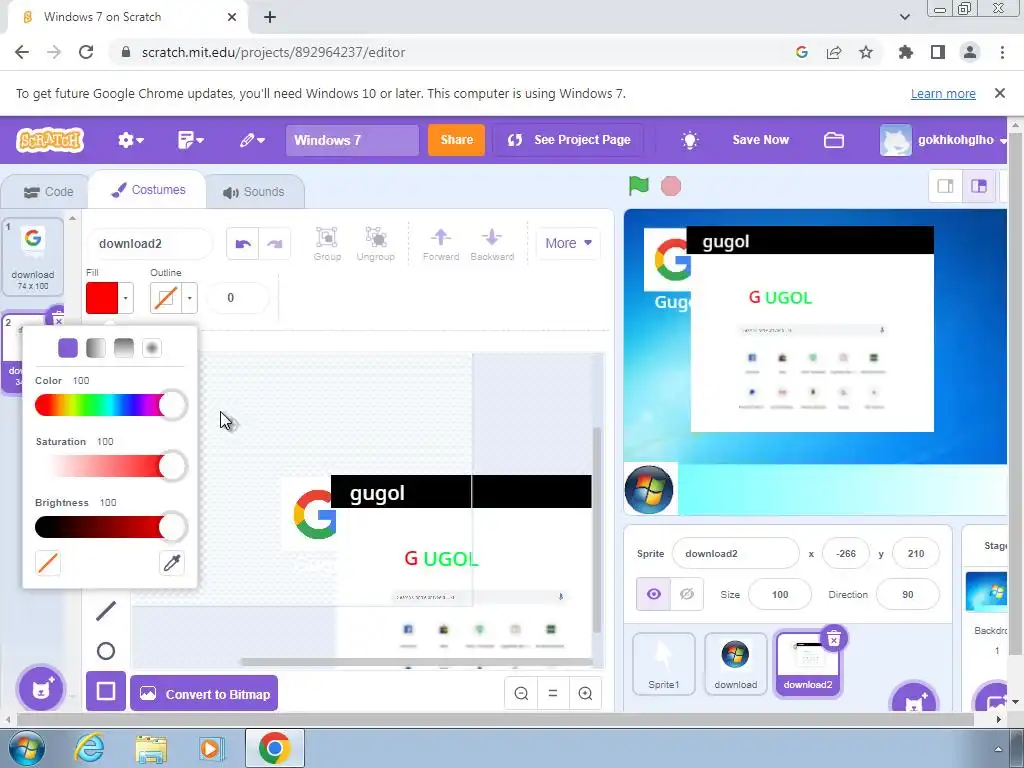This screenshot has height=768, width=1024.
Task: Click the Backward layer icon
Action: click(492, 244)
